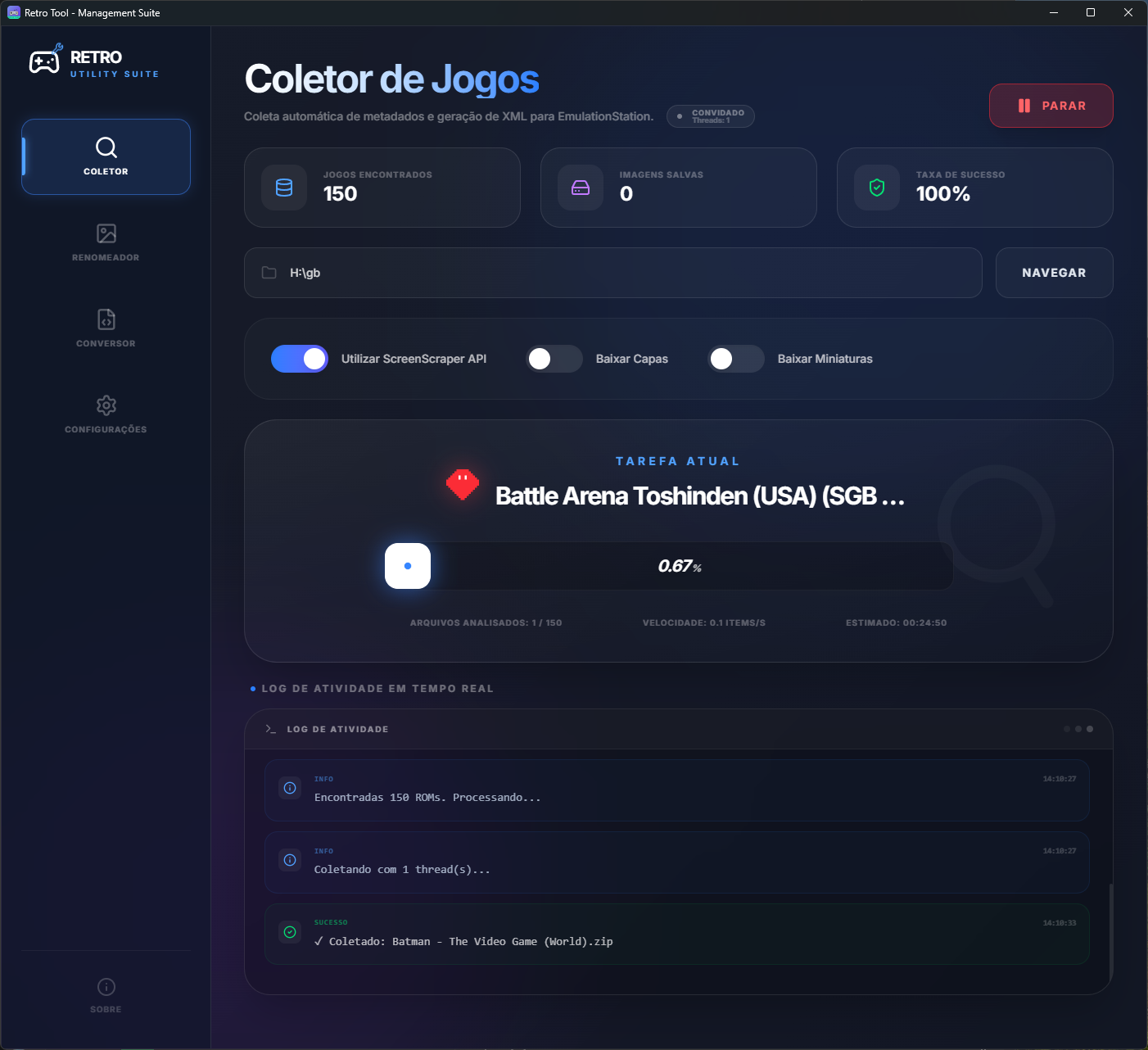Click the Retro Utility Suite logo

click(93, 61)
